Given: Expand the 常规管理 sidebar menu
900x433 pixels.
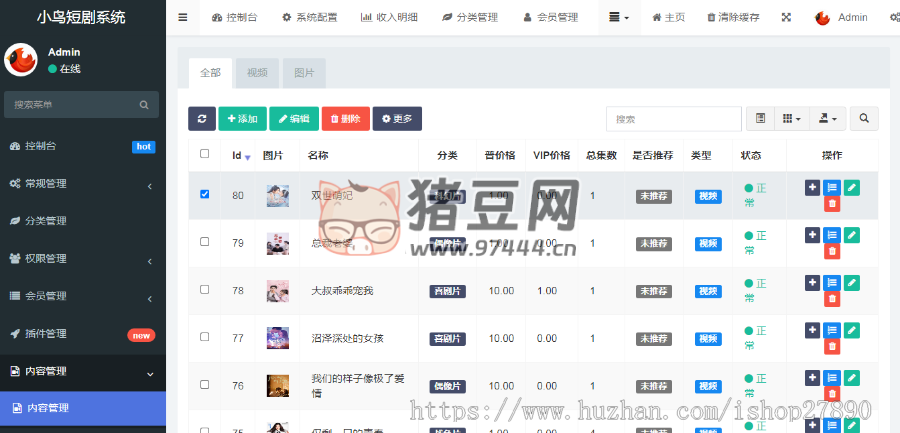Looking at the screenshot, I should pos(83,184).
